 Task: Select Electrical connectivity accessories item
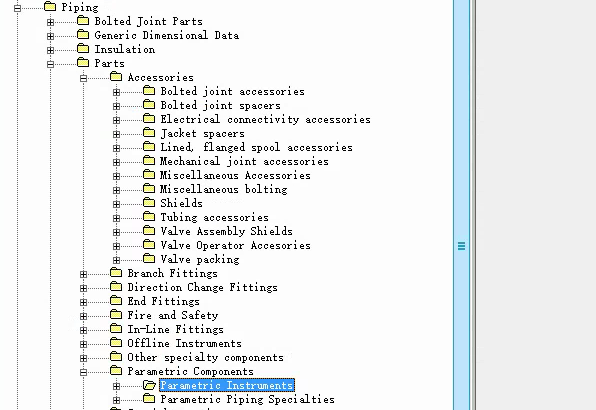tap(265, 119)
